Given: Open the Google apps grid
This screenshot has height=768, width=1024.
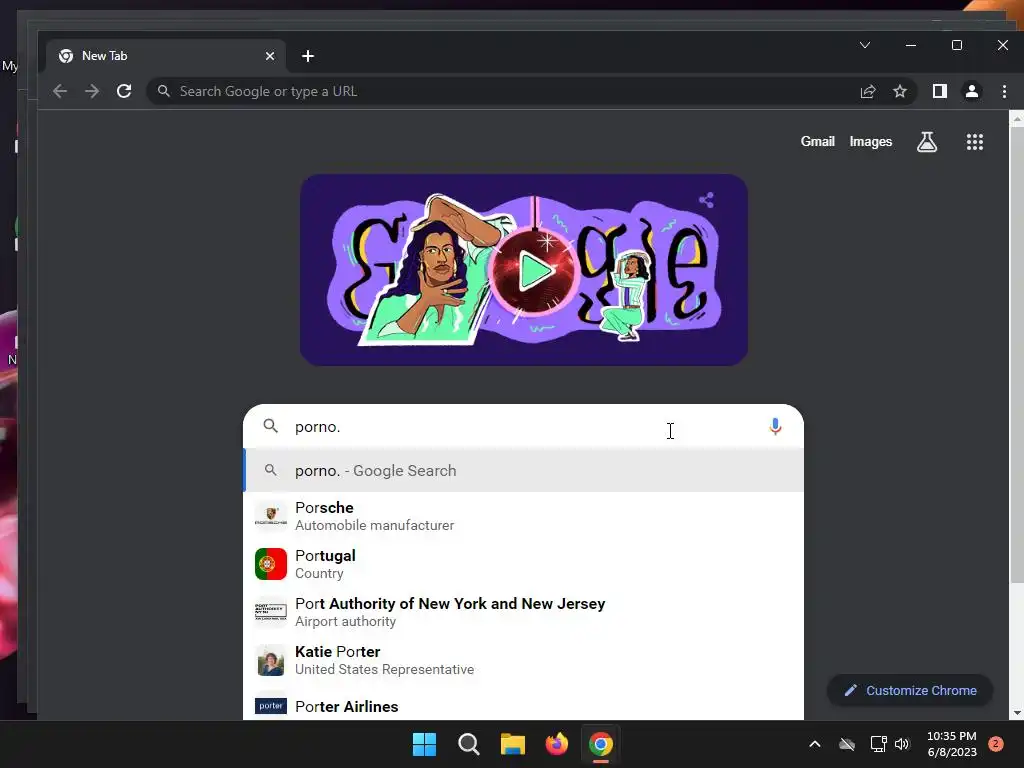Looking at the screenshot, I should tap(975, 142).
